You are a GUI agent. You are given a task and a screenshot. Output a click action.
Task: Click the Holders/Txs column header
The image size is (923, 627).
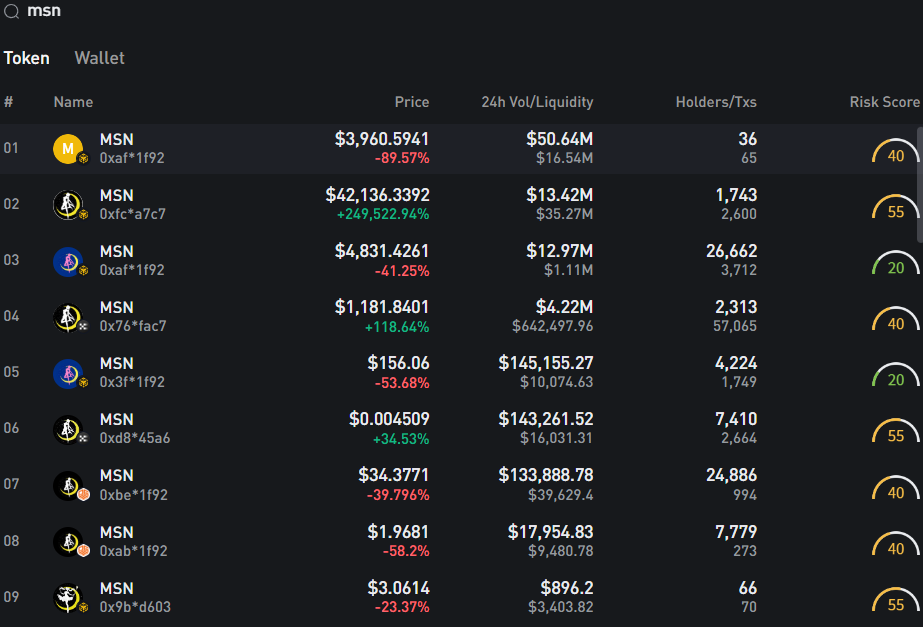[x=716, y=102]
